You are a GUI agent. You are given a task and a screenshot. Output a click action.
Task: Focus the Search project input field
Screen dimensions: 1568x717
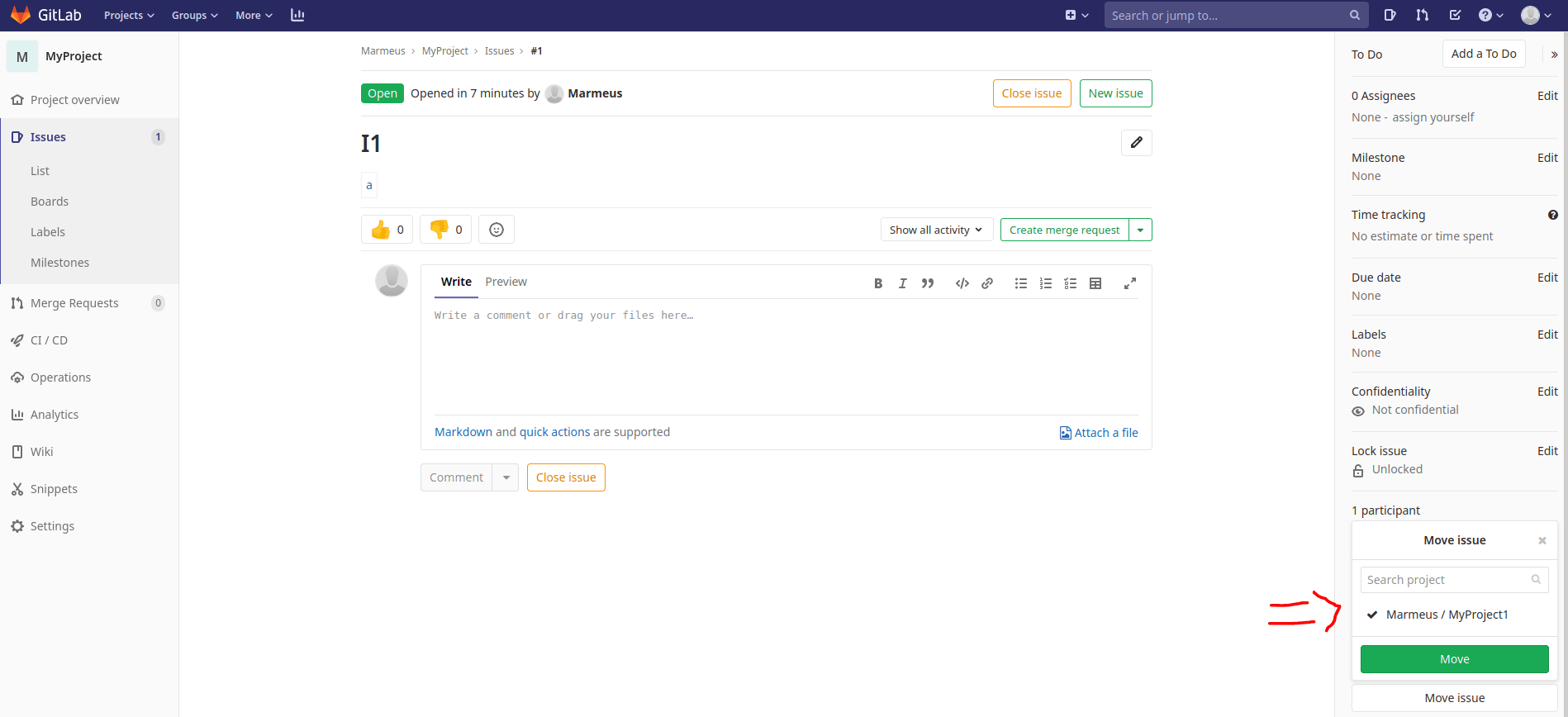point(1455,580)
